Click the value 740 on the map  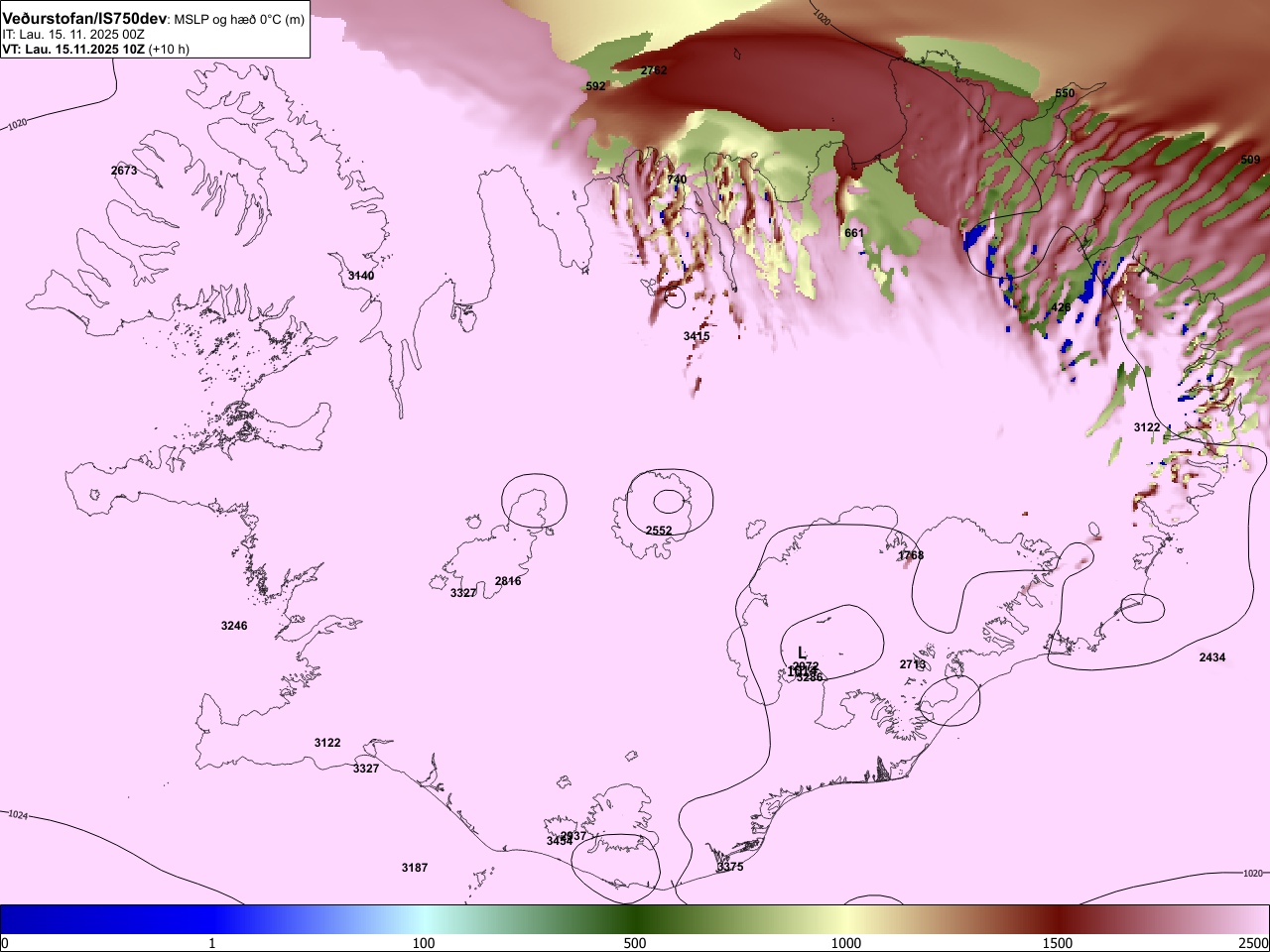click(x=677, y=179)
